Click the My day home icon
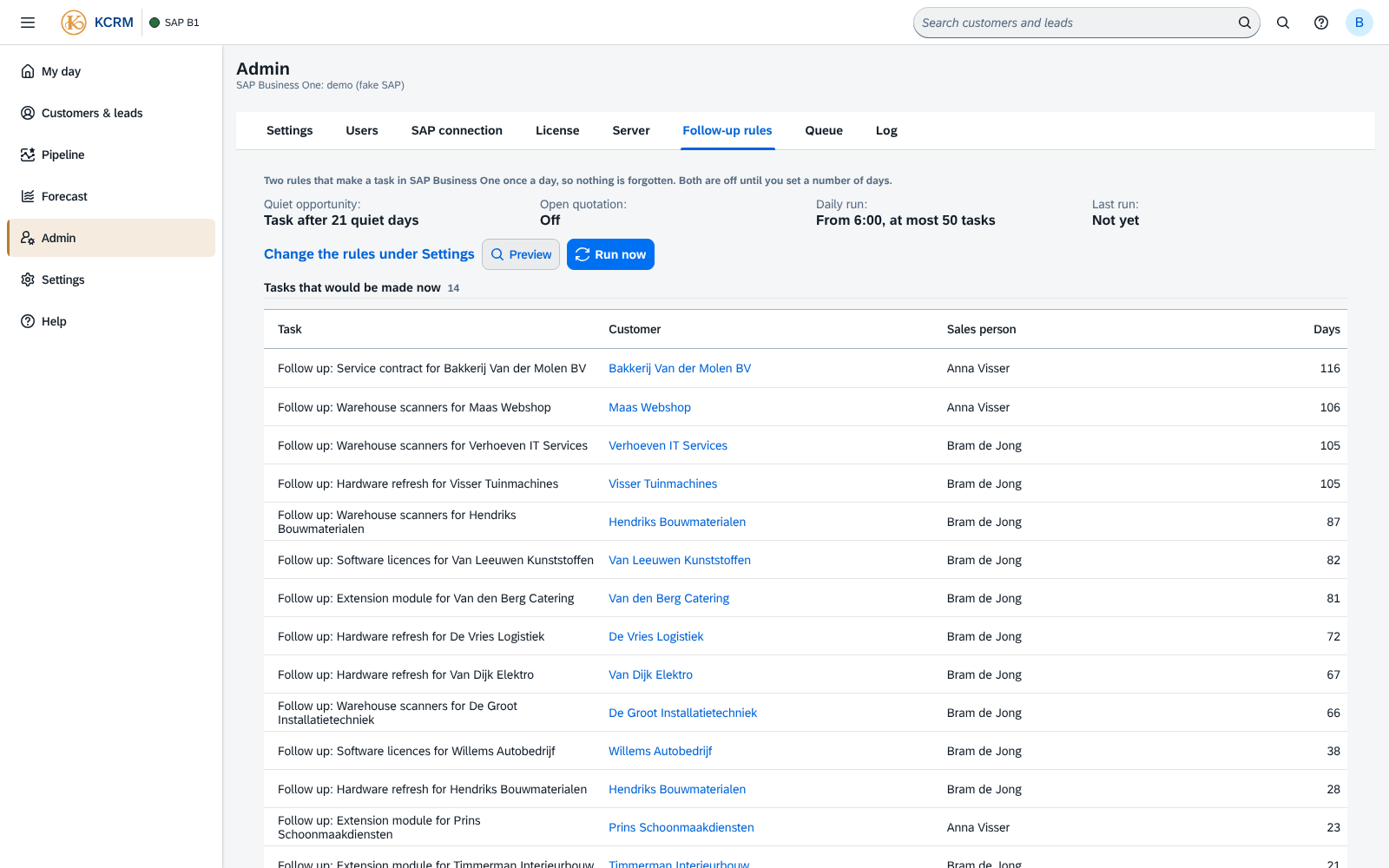The image size is (1389, 868). [x=28, y=71]
